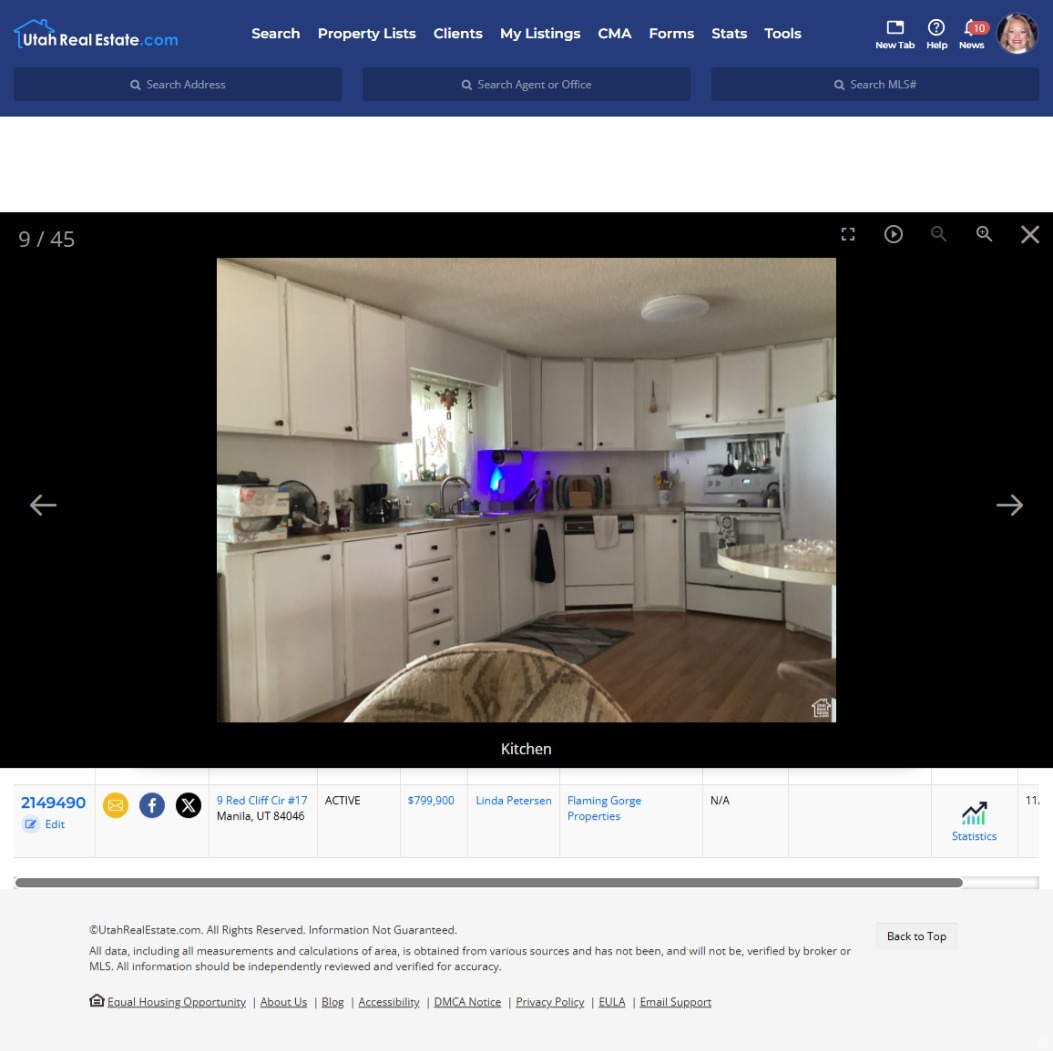This screenshot has width=1053, height=1051.
Task: Open the 9 Red Cliff Cir #17 listing
Action: pyautogui.click(x=262, y=800)
